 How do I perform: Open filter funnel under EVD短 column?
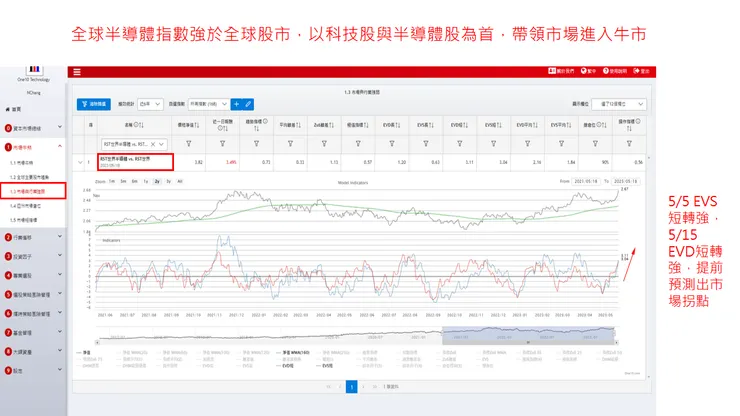[x=460, y=144]
